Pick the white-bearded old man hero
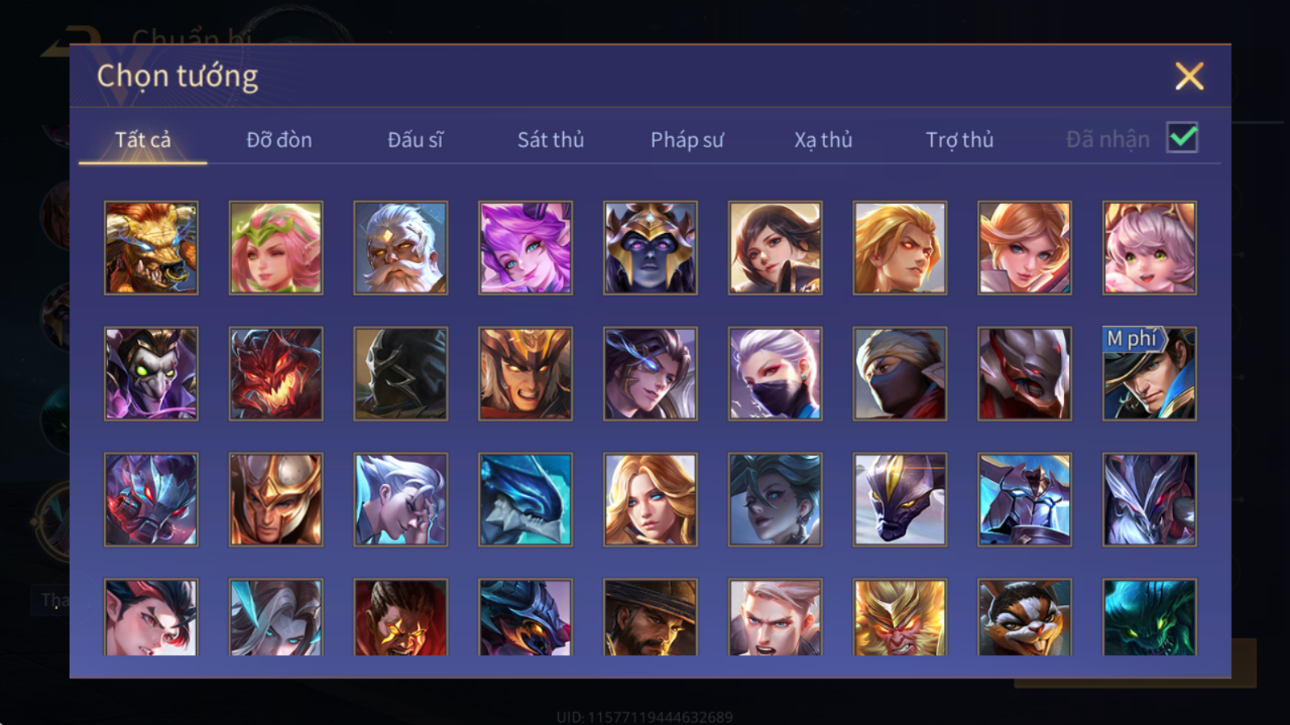 click(x=400, y=248)
